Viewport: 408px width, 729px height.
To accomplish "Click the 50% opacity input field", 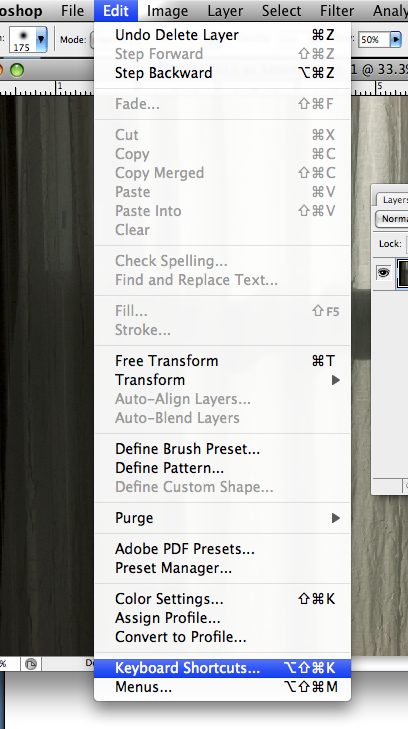I will tap(373, 40).
